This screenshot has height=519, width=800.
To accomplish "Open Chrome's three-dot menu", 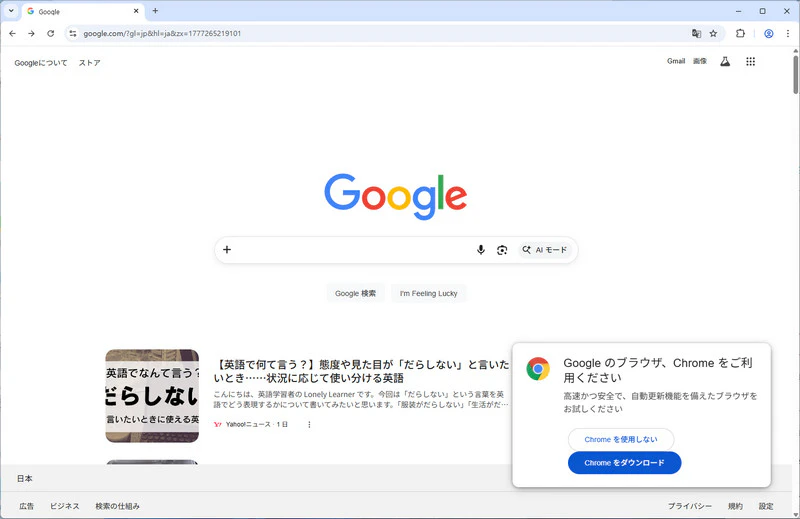I will click(x=788, y=34).
